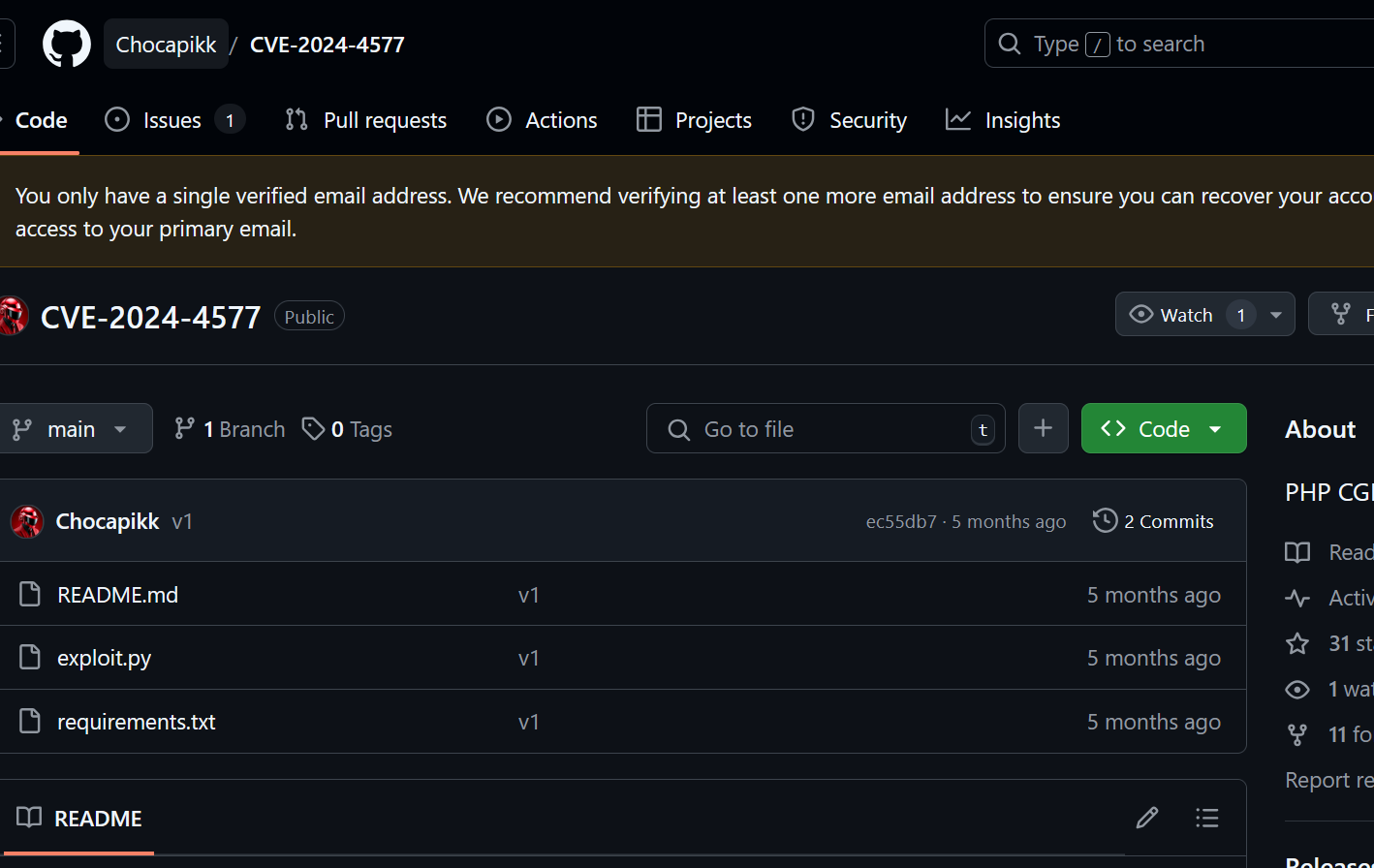Image resolution: width=1374 pixels, height=868 pixels.
Task: Click the Readme book icon in About sidebar
Action: click(1297, 552)
